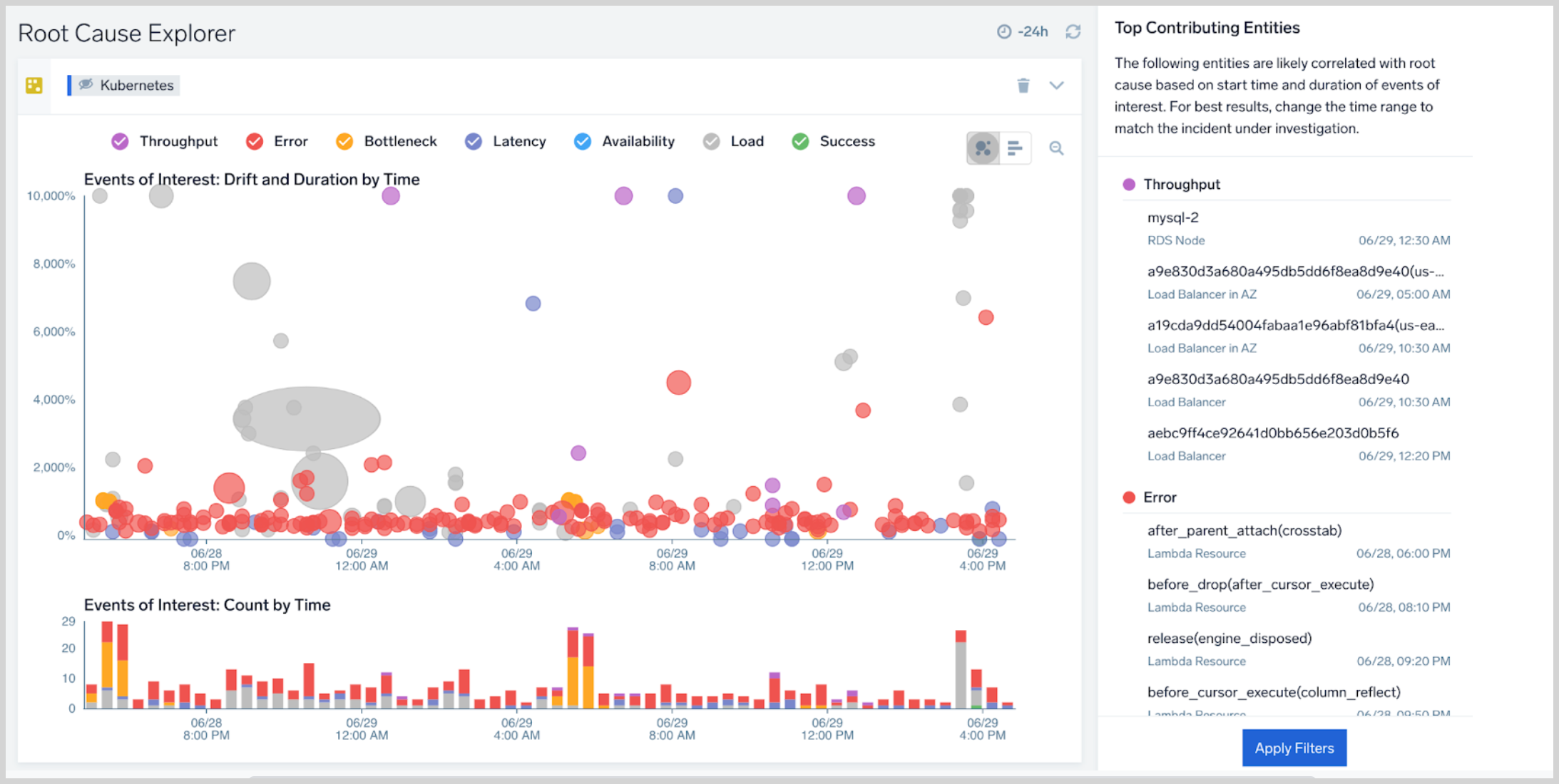
Task: Uncheck the Error event filter
Action: [255, 141]
